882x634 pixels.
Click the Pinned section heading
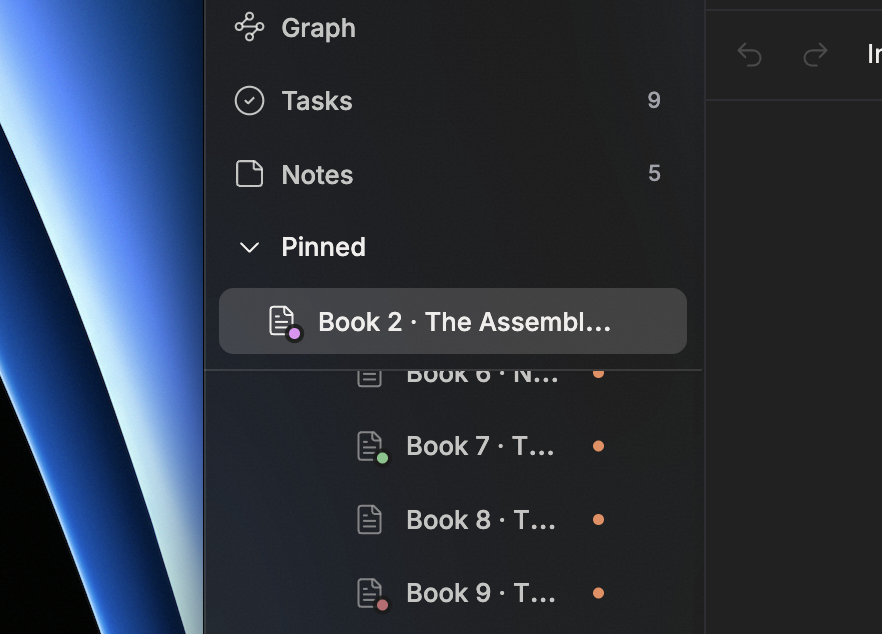click(323, 247)
